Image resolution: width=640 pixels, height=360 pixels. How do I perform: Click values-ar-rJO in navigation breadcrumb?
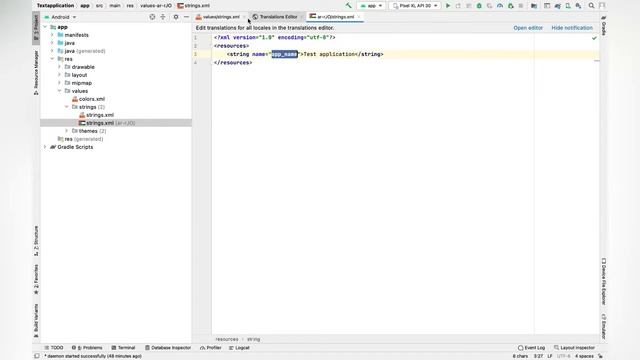click(x=156, y=6)
